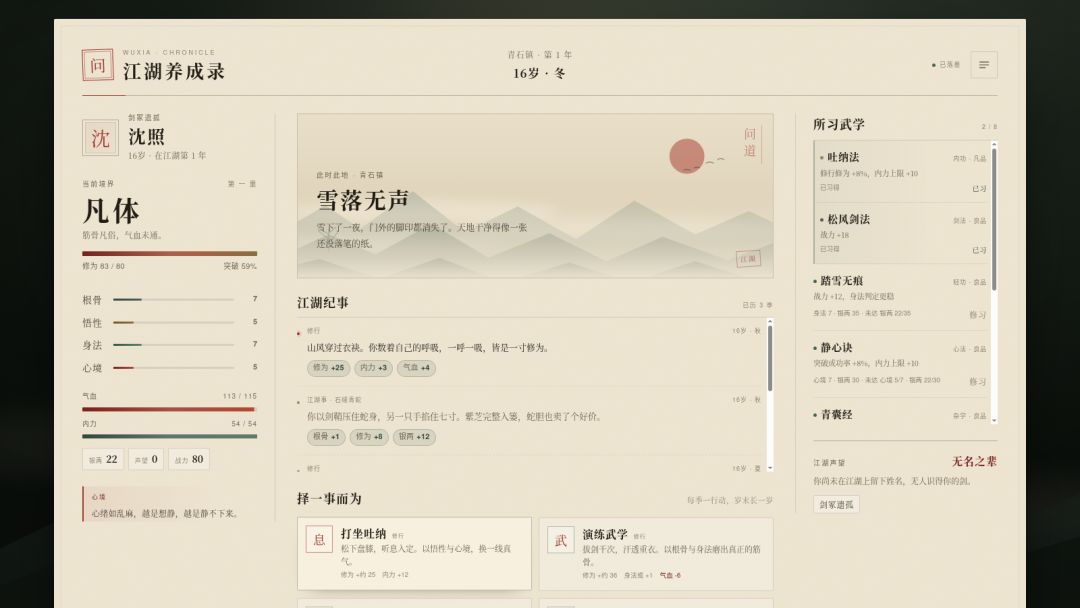Viewport: 1080px width, 608px height.
Task: Select the 松风剑法 martial art entry
Action: [902, 233]
